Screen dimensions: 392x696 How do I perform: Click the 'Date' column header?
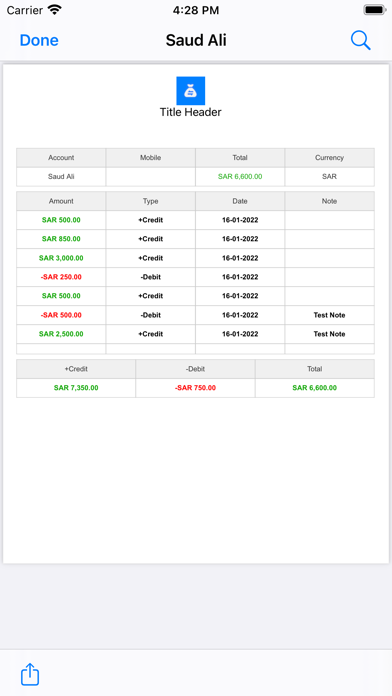(x=240, y=201)
